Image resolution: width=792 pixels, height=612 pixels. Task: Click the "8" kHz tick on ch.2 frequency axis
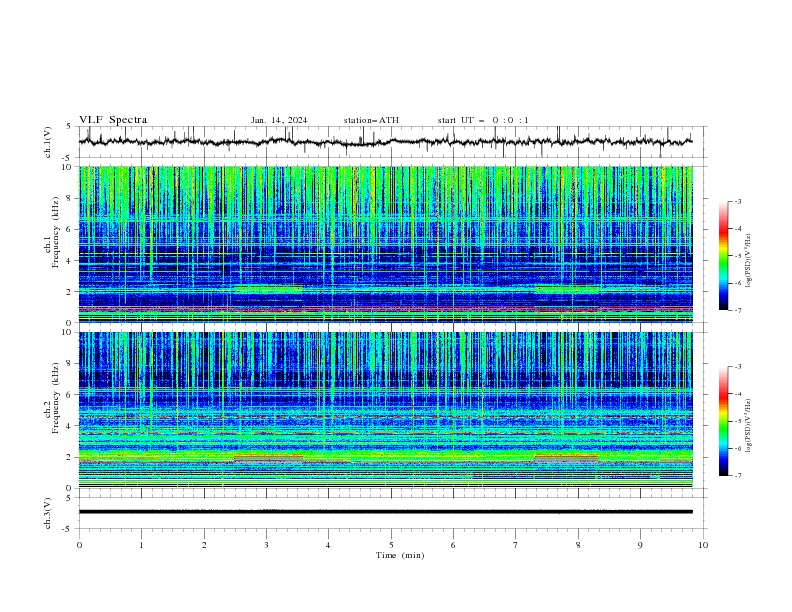coord(70,364)
